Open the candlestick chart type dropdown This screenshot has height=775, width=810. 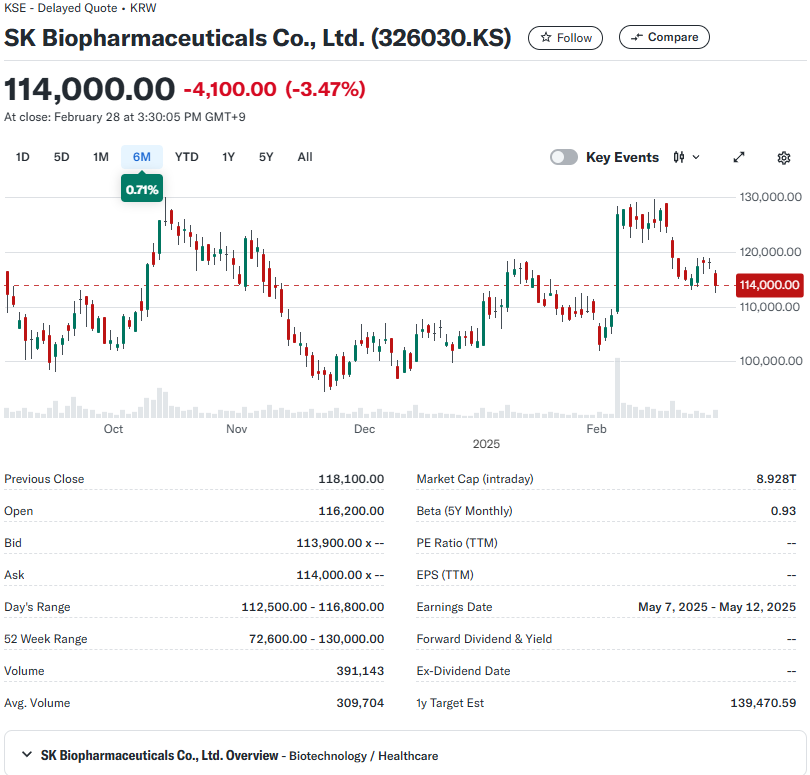[x=686, y=157]
